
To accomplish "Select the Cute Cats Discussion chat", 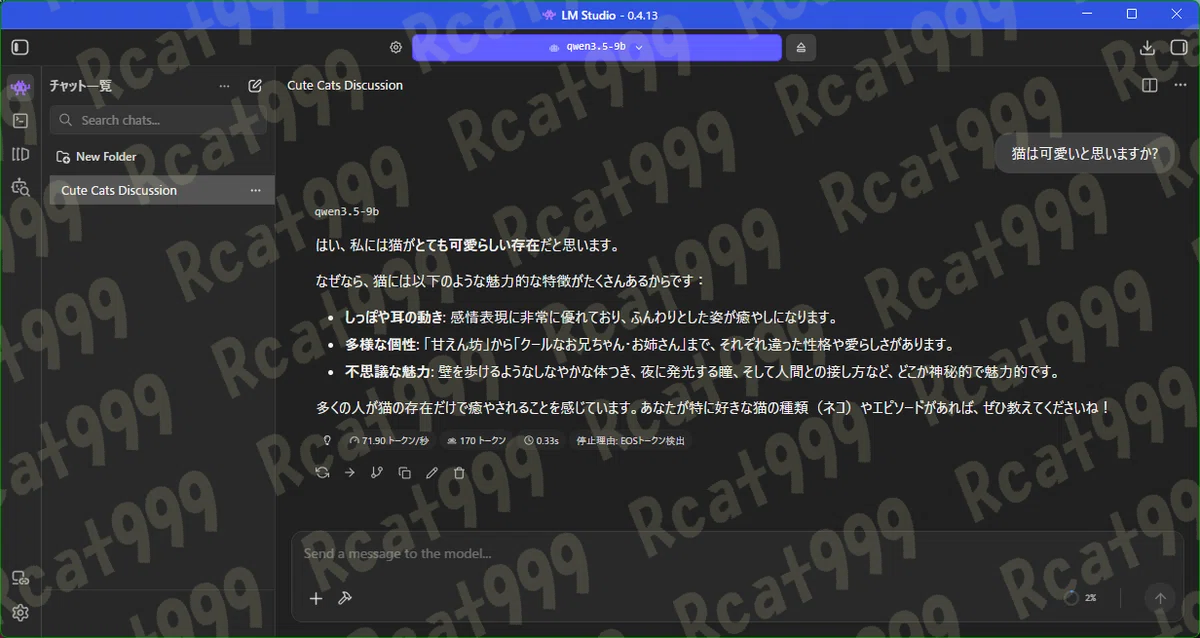I will coord(162,190).
